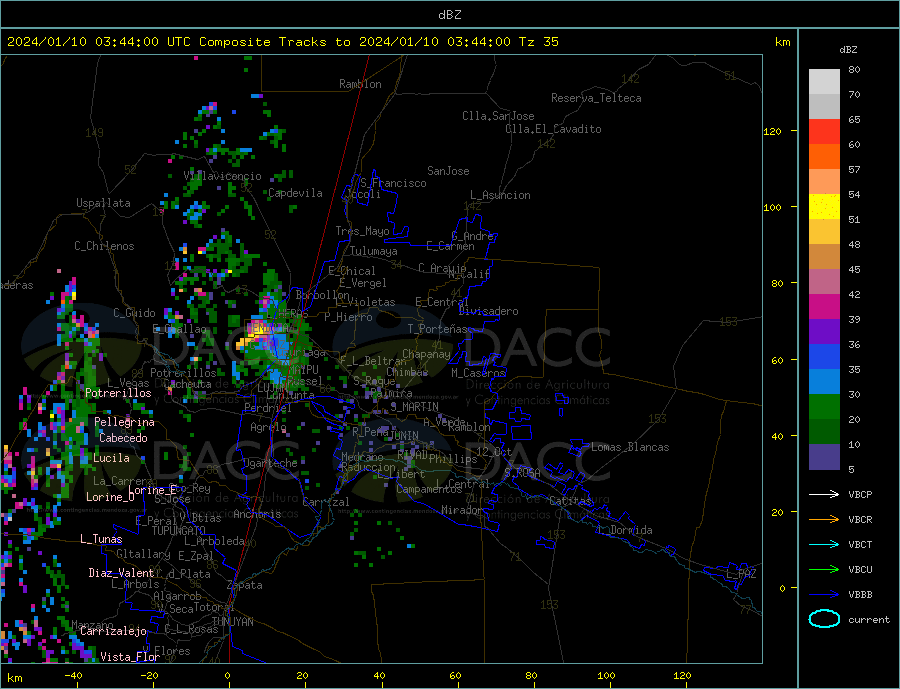Select the magenta 42 dBZ color band

pyautogui.click(x=824, y=307)
